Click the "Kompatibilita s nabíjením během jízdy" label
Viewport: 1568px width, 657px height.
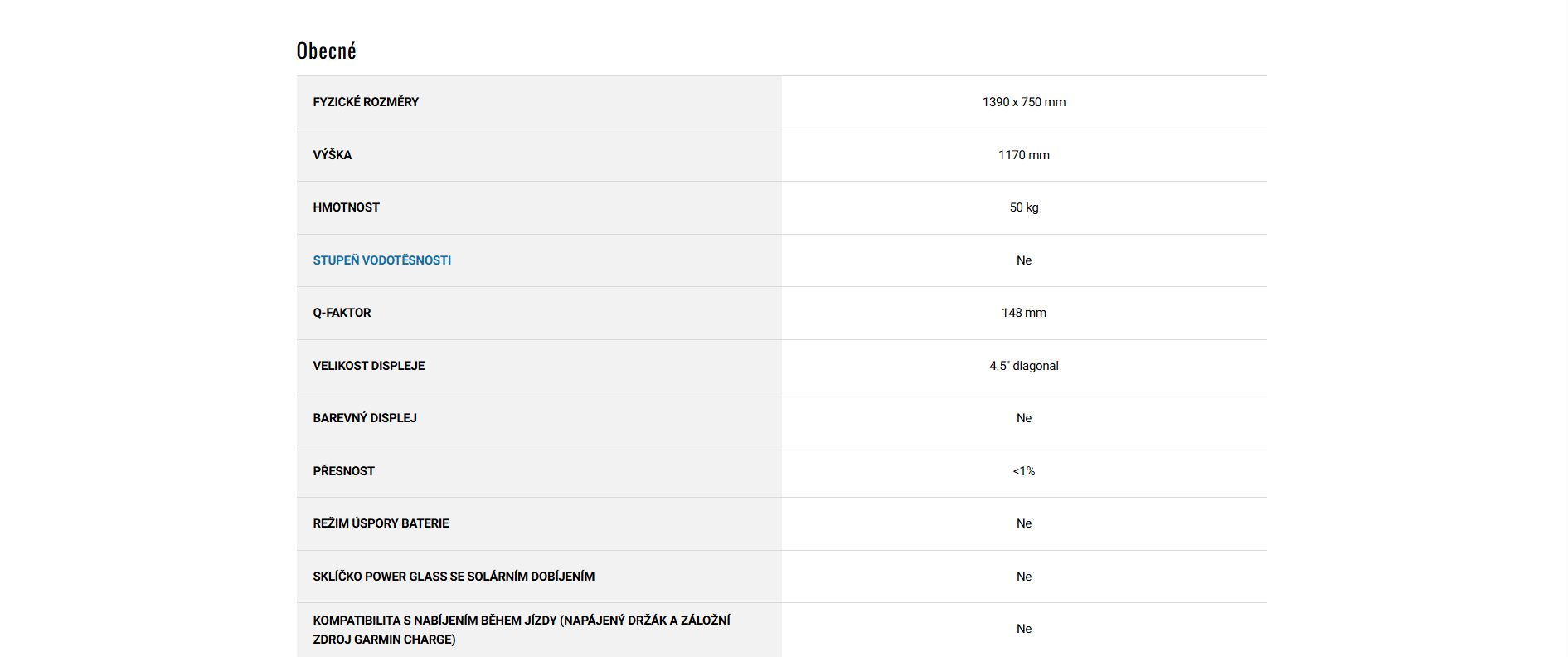521,620
